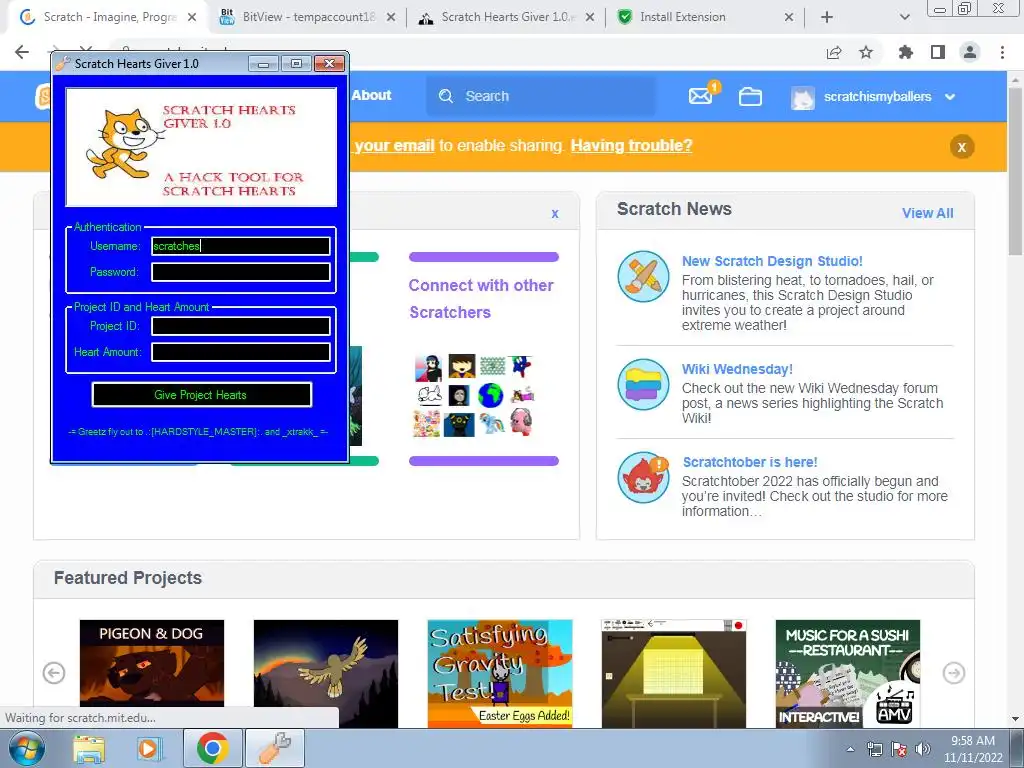This screenshot has width=1024, height=768.
Task: Open a new browser tab with plus
Action: tap(827, 17)
